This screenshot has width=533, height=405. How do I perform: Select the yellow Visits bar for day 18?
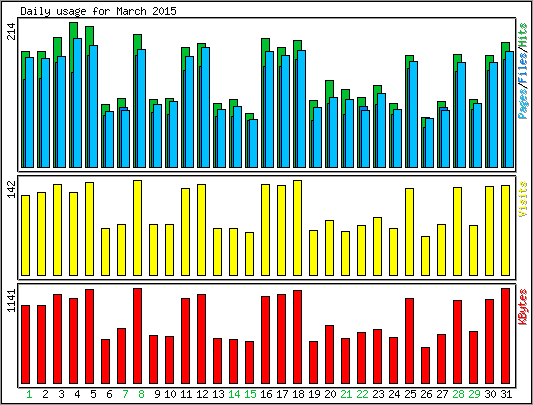pyautogui.click(x=297, y=228)
